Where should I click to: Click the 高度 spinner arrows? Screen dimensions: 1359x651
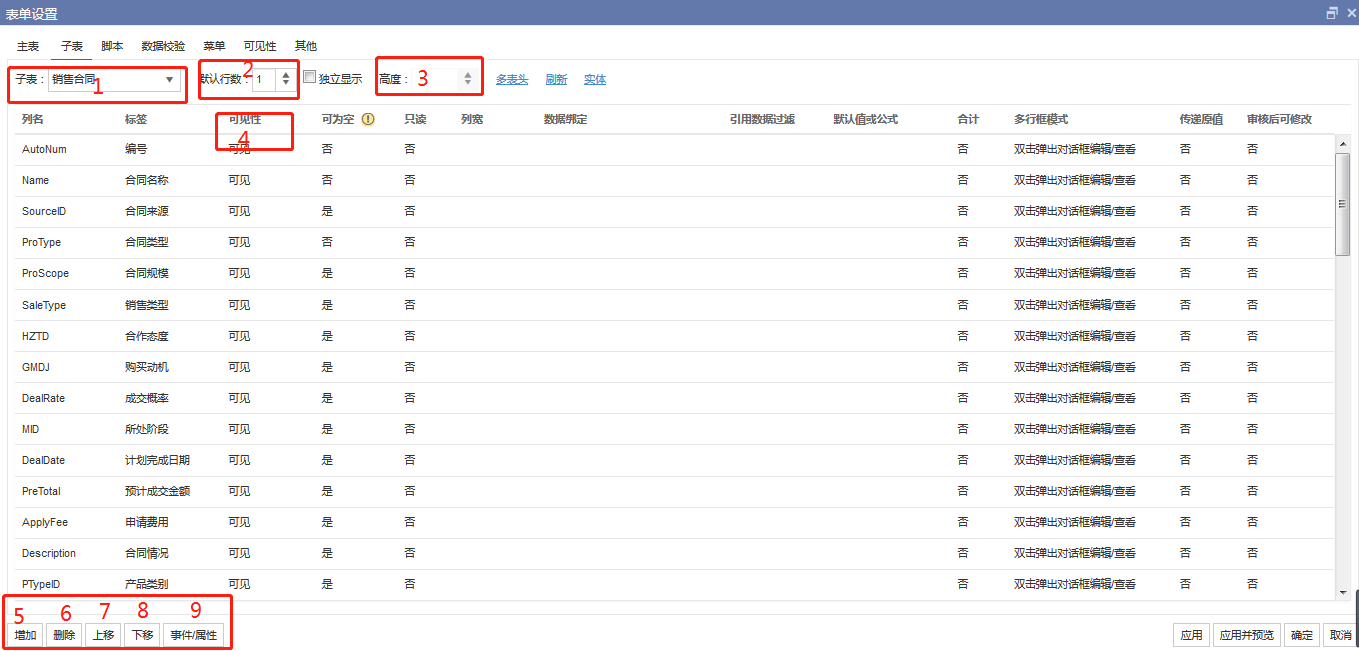467,78
